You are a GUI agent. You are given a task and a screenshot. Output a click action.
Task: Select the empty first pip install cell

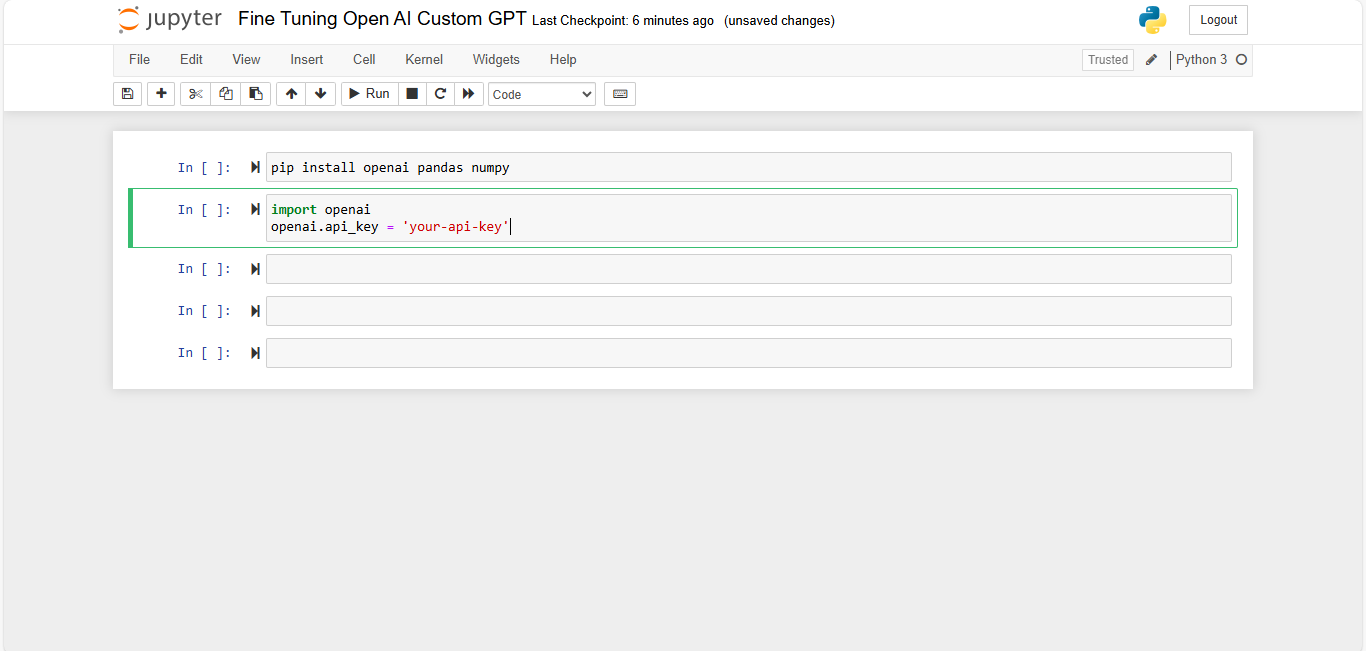point(700,167)
